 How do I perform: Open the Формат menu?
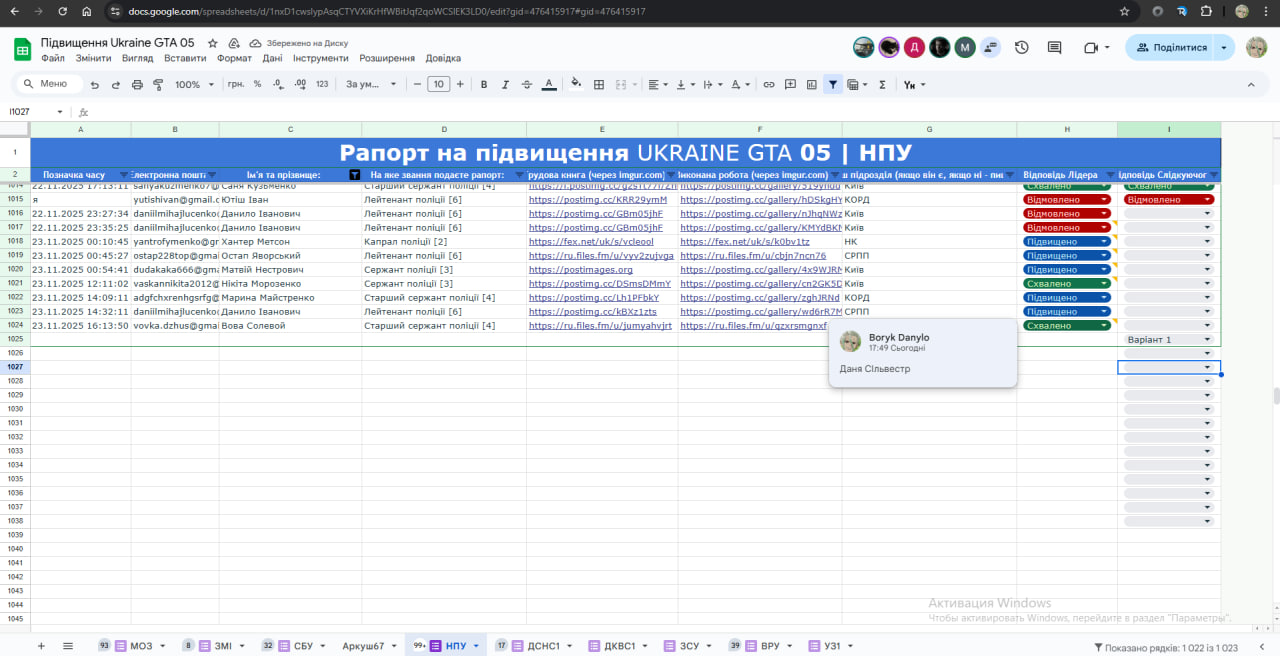point(234,58)
